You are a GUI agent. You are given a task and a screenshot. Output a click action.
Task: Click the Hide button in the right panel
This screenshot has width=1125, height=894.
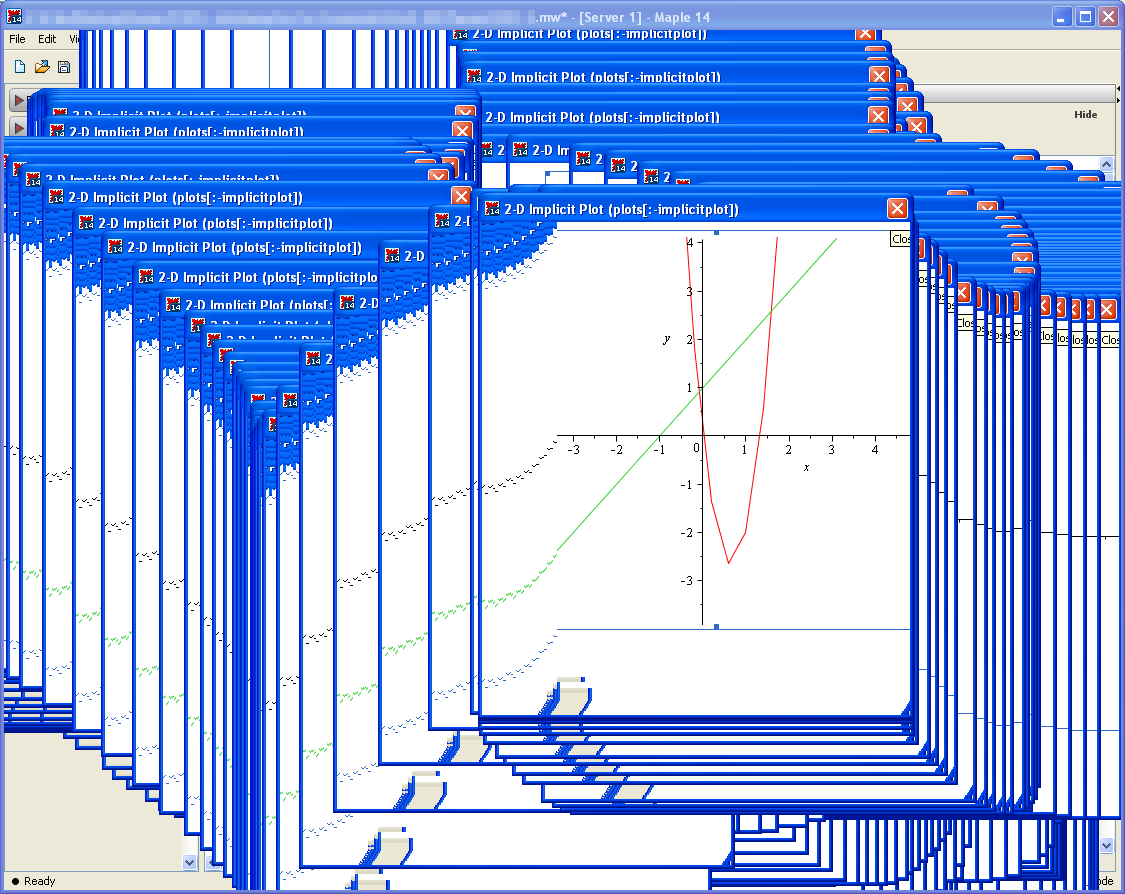1085,114
